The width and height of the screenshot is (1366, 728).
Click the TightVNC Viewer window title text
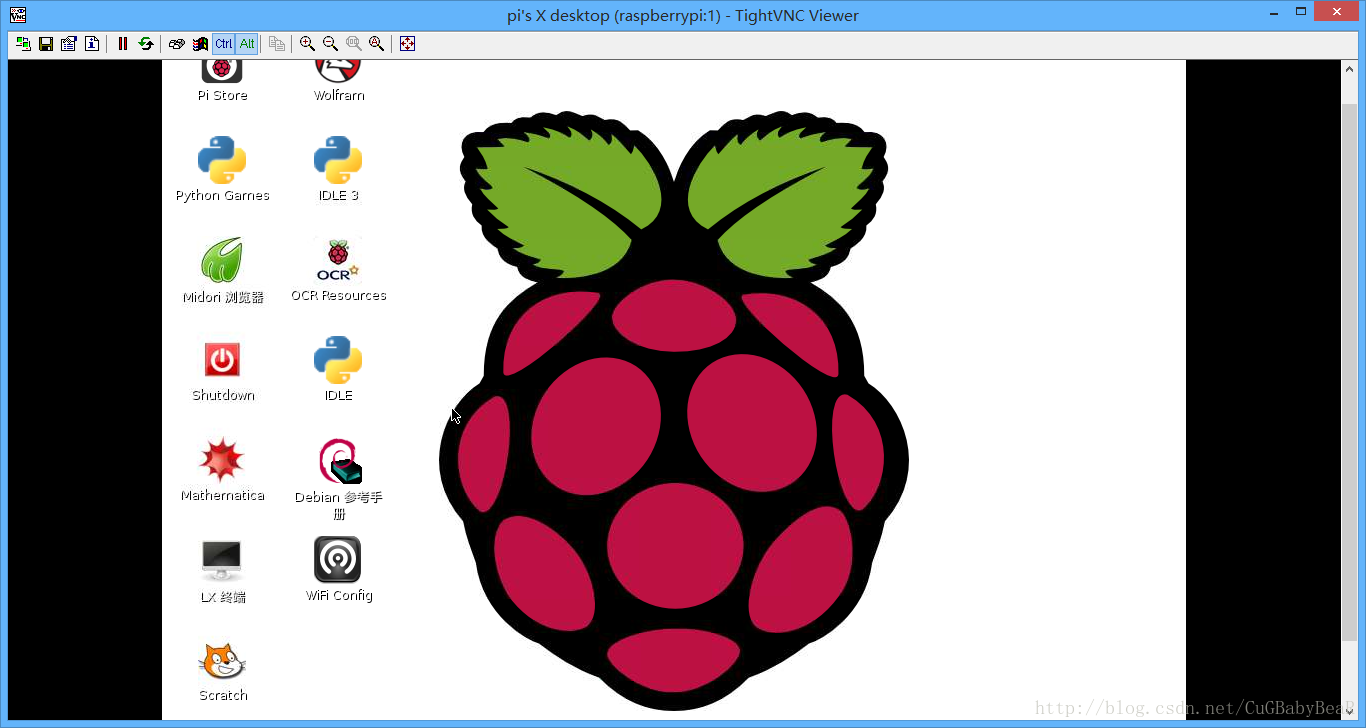pos(683,15)
